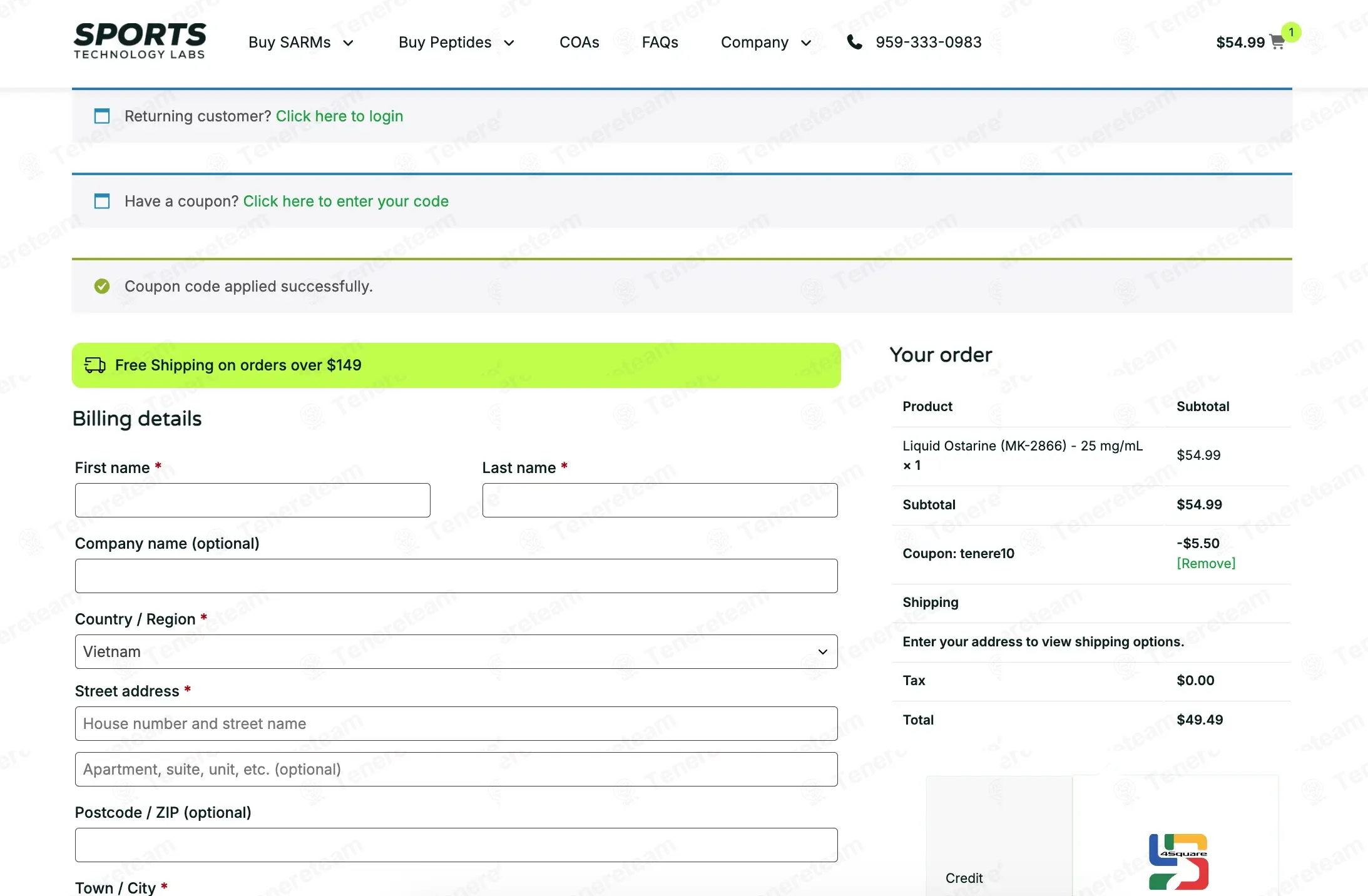Select the 4Square payment logo
The height and width of the screenshot is (896, 1368).
pyautogui.click(x=1178, y=861)
